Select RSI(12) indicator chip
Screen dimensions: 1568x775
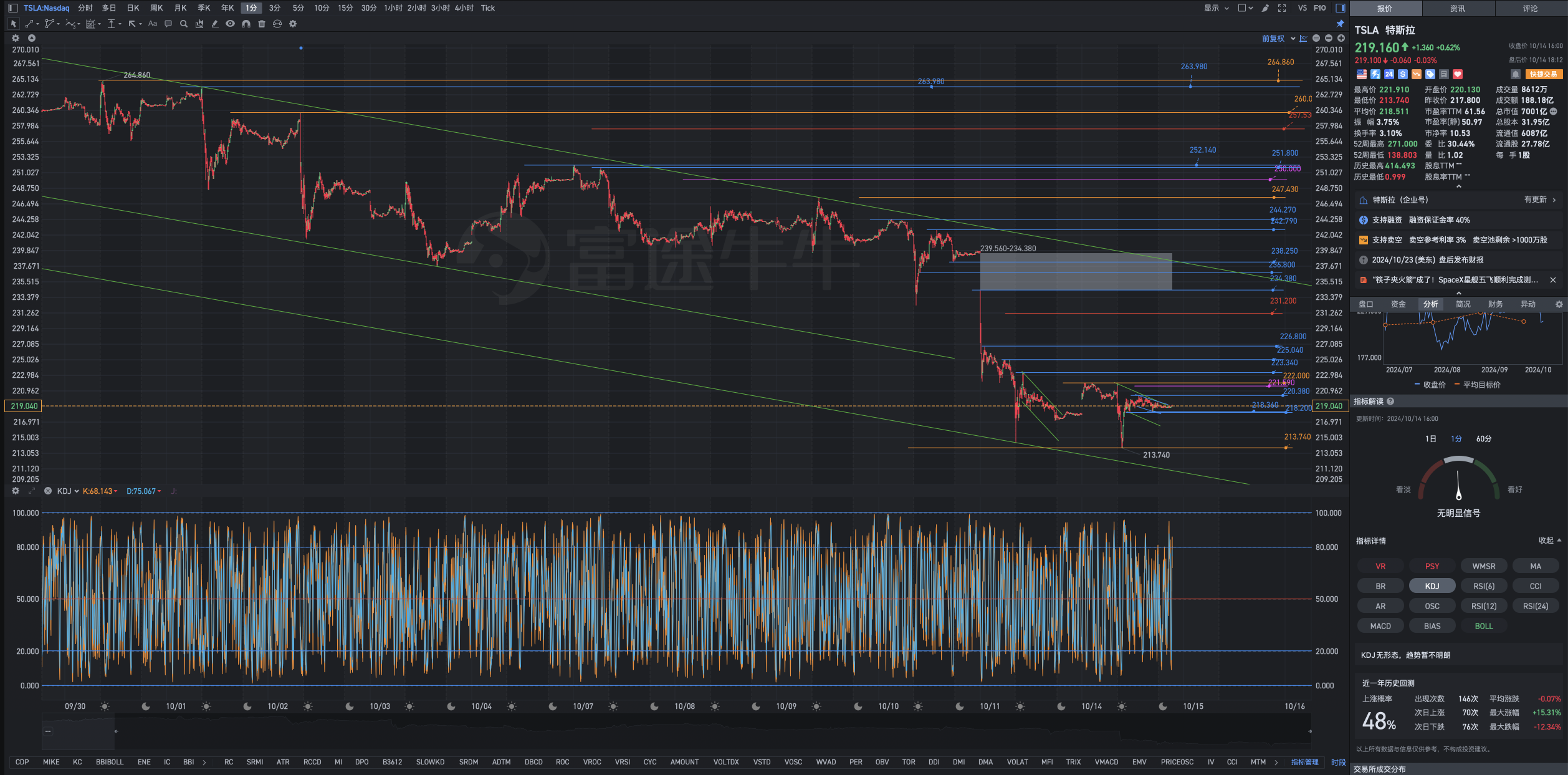click(x=1484, y=606)
